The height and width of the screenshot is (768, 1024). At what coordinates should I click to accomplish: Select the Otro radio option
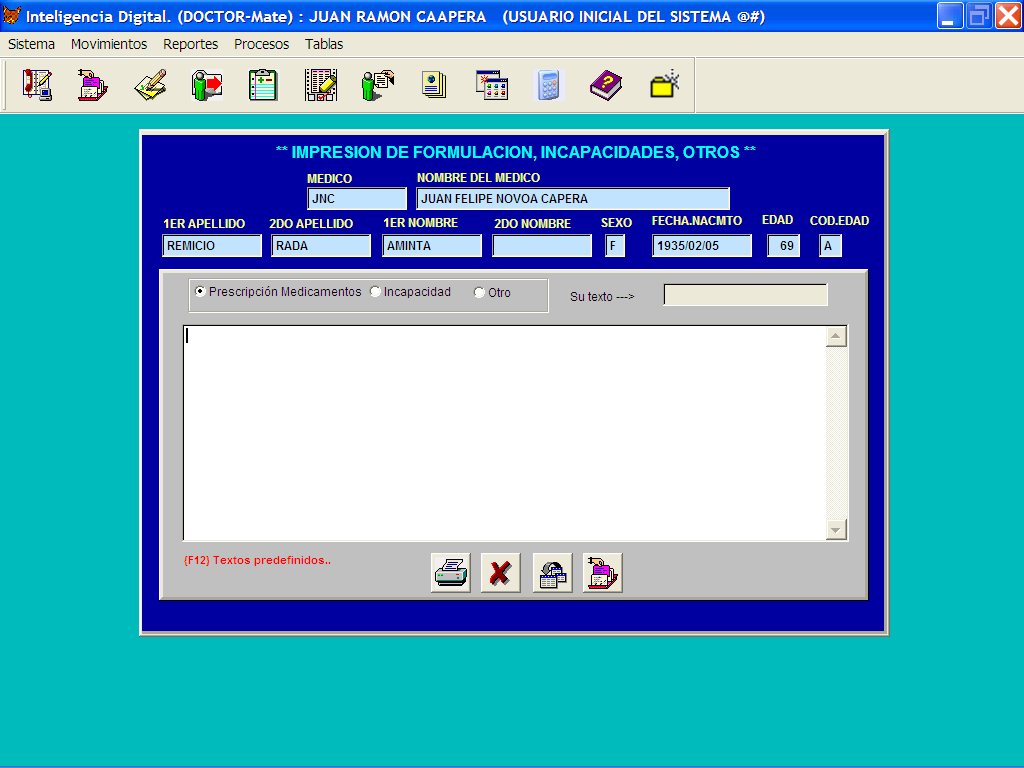[492, 293]
